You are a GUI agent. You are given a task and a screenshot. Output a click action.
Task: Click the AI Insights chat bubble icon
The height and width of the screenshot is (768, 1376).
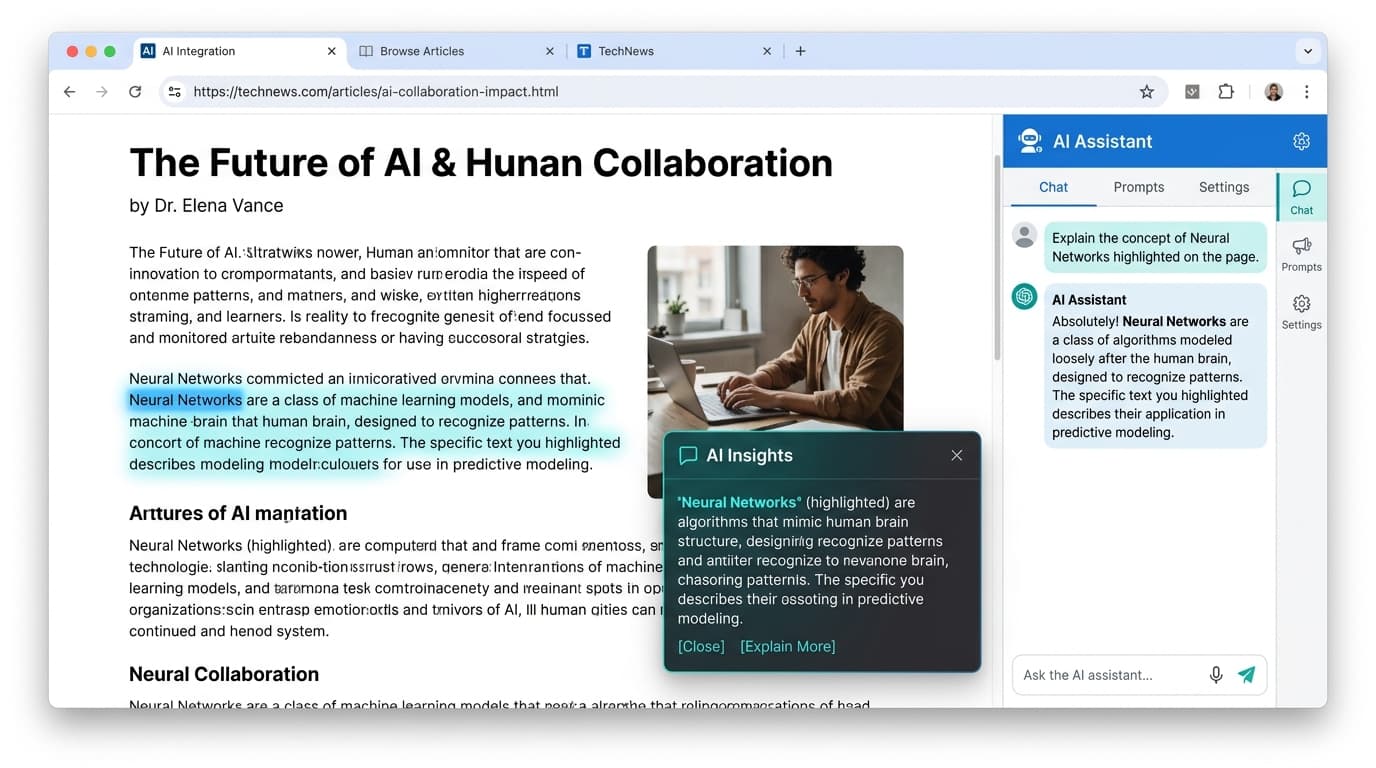[688, 456]
